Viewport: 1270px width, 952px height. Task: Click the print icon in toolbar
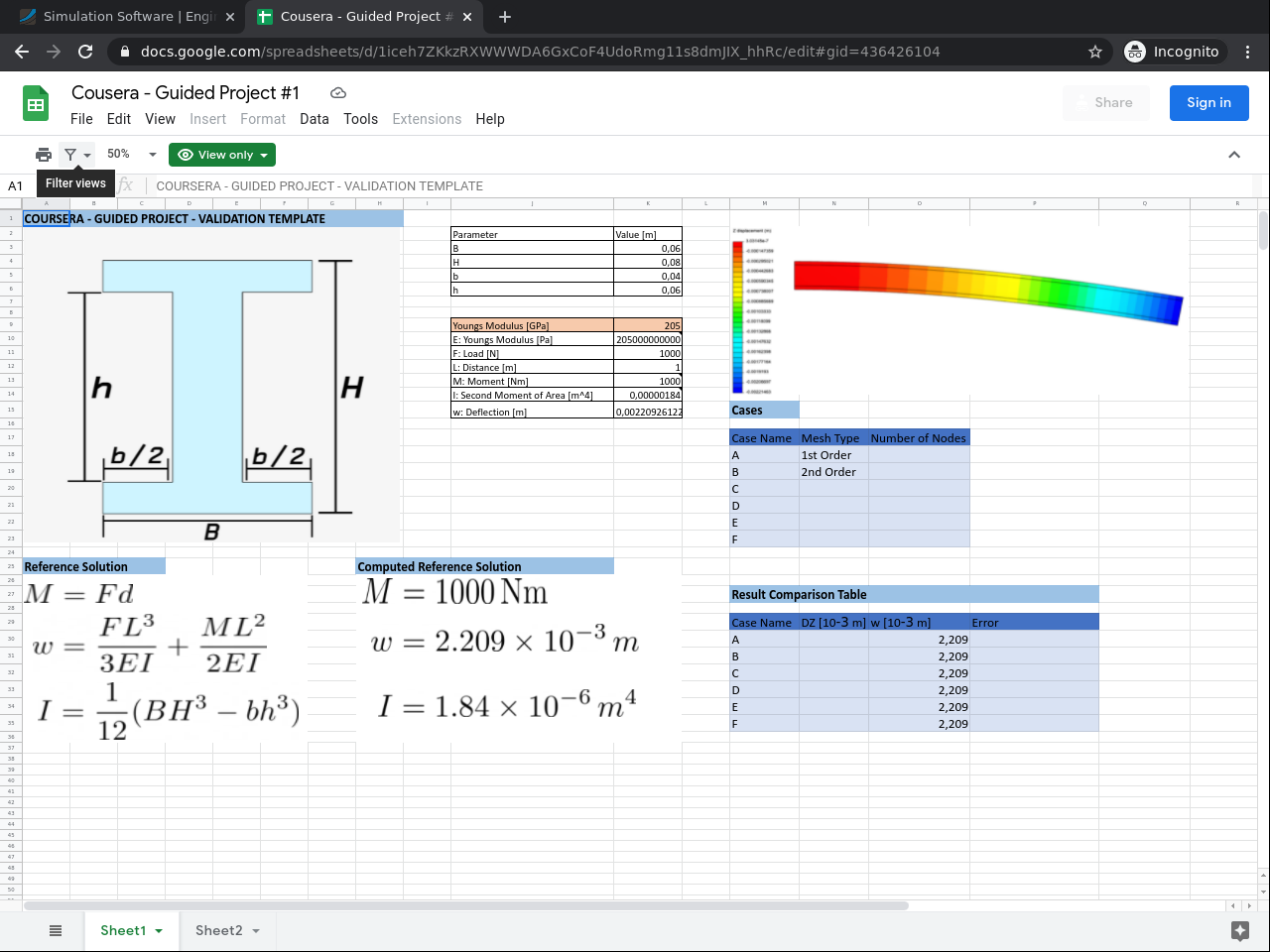[44, 155]
